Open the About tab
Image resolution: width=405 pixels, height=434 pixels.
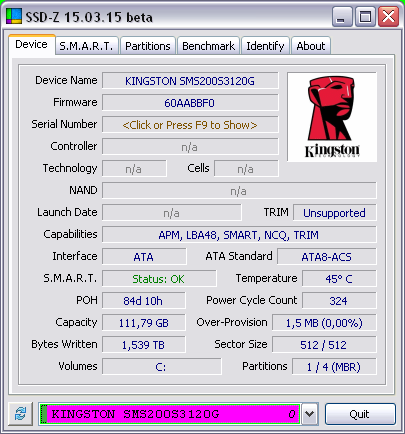click(311, 46)
